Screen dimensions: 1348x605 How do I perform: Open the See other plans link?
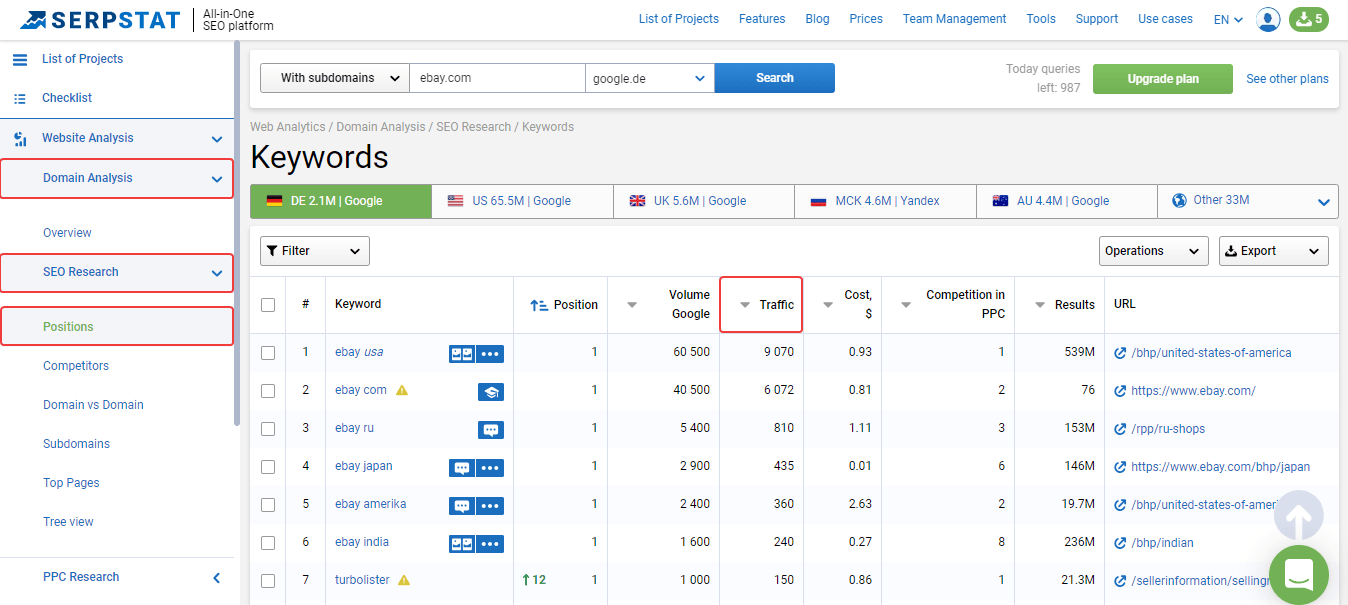1287,79
